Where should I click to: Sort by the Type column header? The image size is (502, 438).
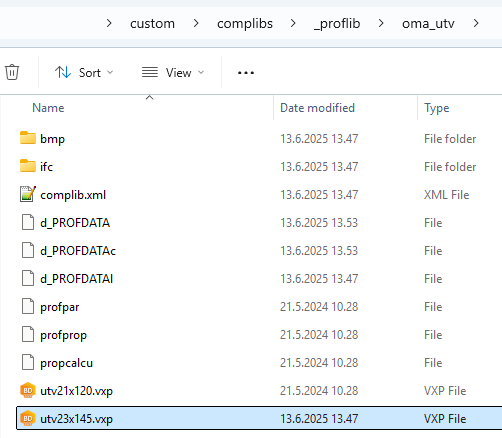point(437,108)
